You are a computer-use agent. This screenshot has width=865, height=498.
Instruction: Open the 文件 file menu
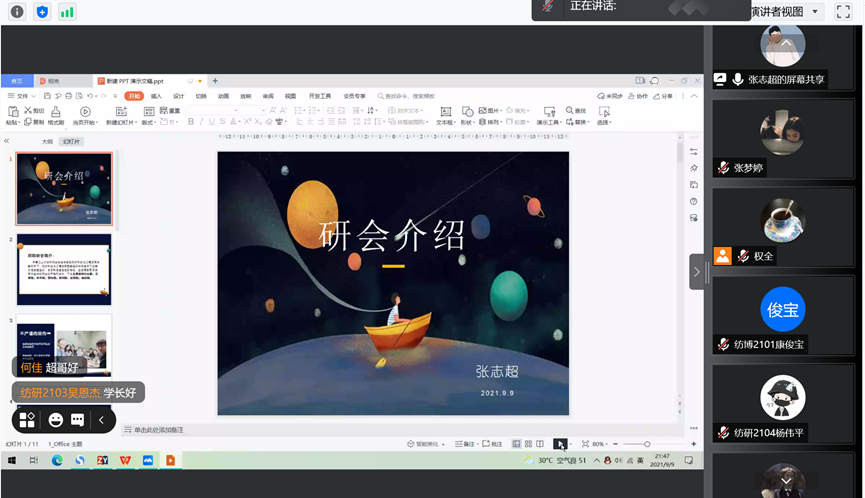[20, 96]
